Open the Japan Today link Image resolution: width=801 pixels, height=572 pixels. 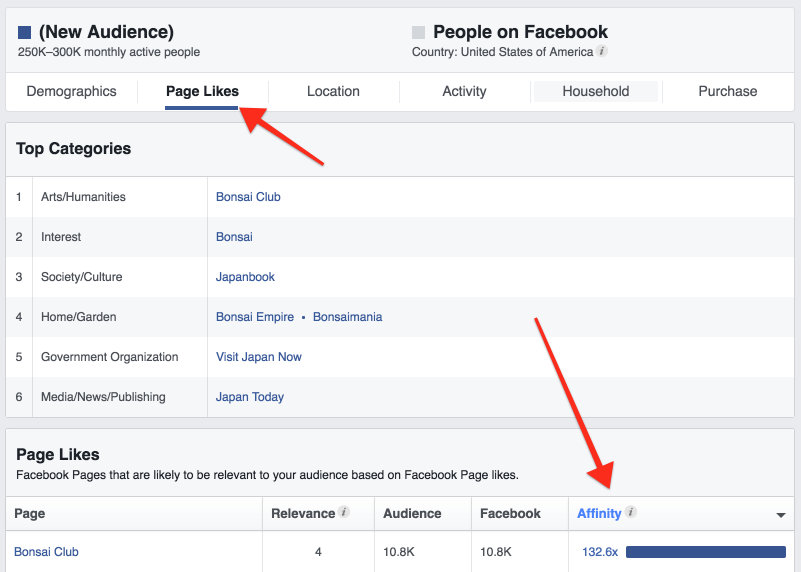click(x=250, y=397)
